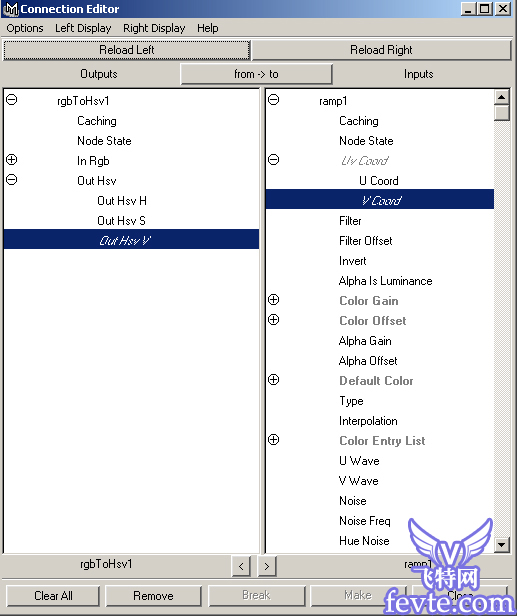The image size is (517, 616).
Task: Expand the In Rgb attribute
Action: [12, 160]
